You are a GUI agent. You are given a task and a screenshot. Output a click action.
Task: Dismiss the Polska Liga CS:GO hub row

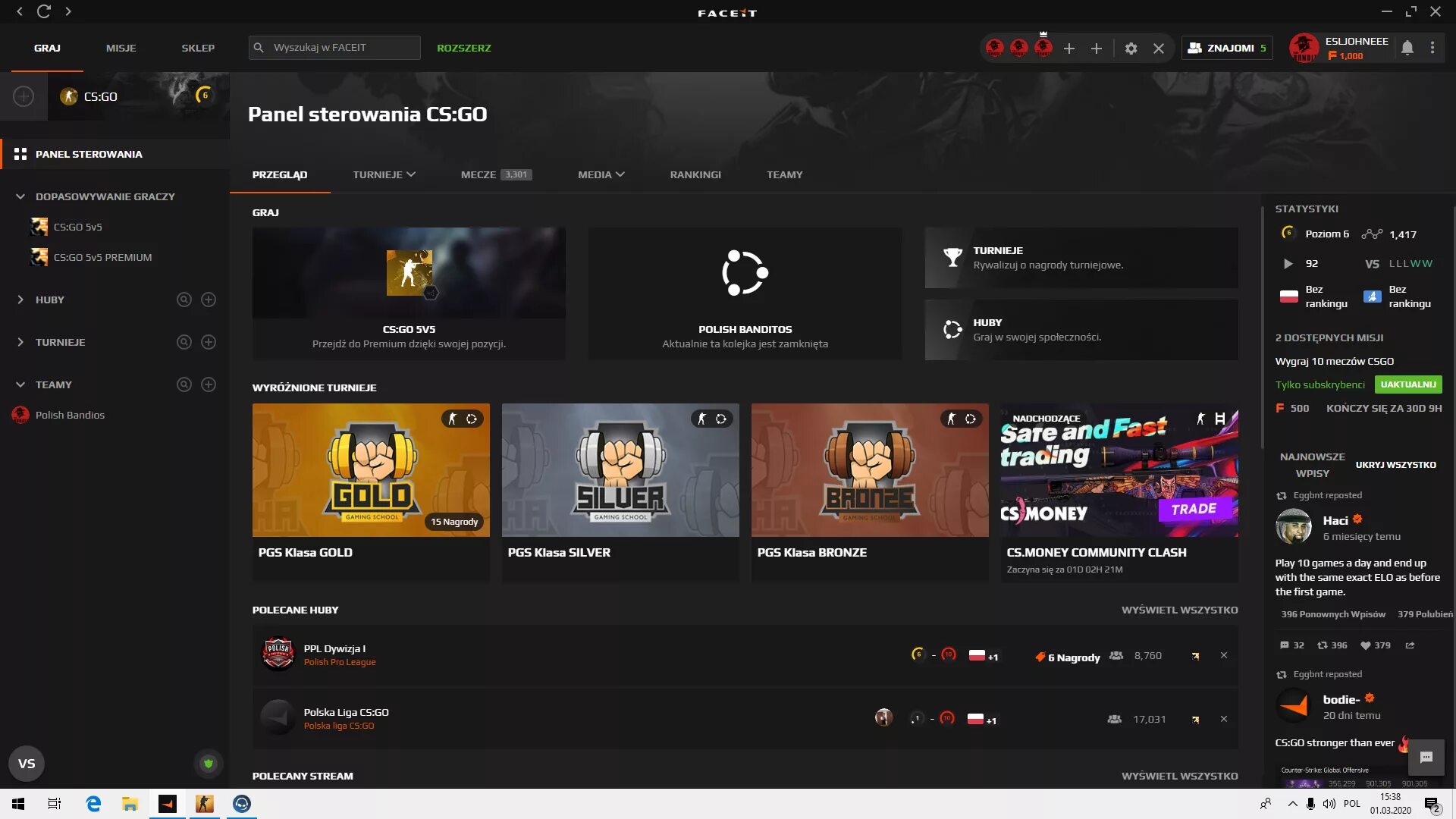click(x=1224, y=719)
